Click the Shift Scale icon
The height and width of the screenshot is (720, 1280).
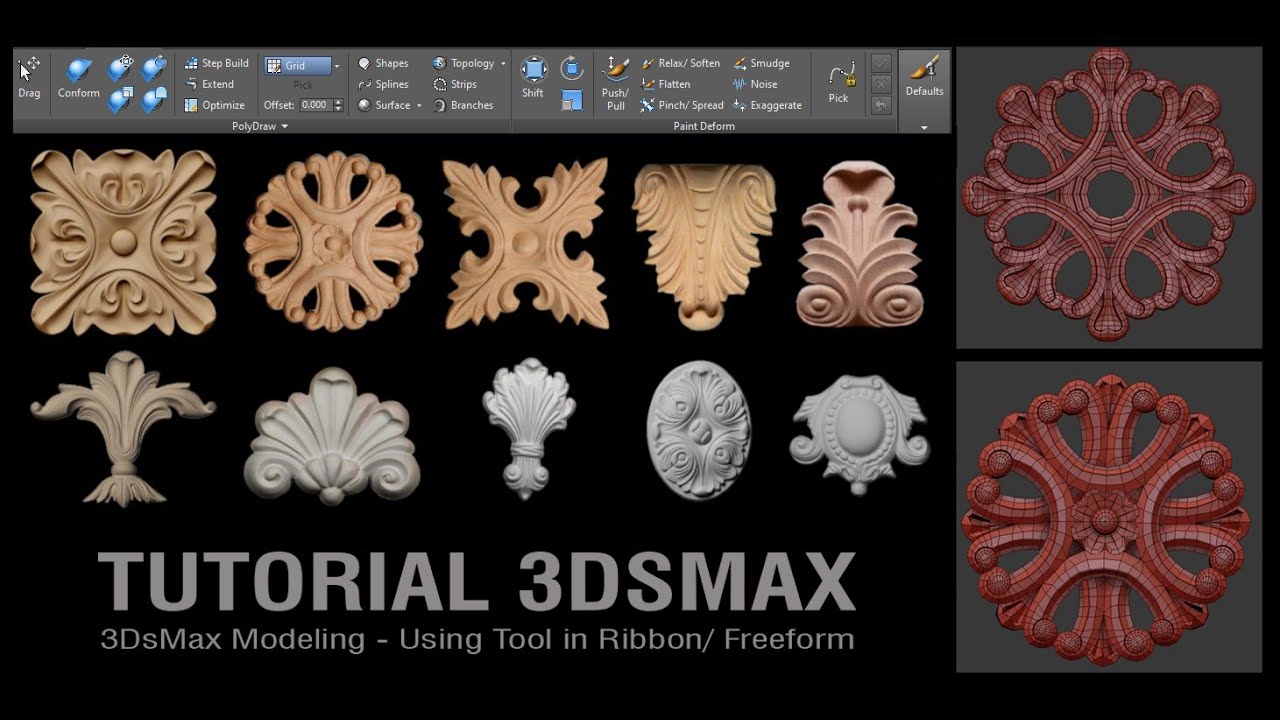(x=572, y=100)
